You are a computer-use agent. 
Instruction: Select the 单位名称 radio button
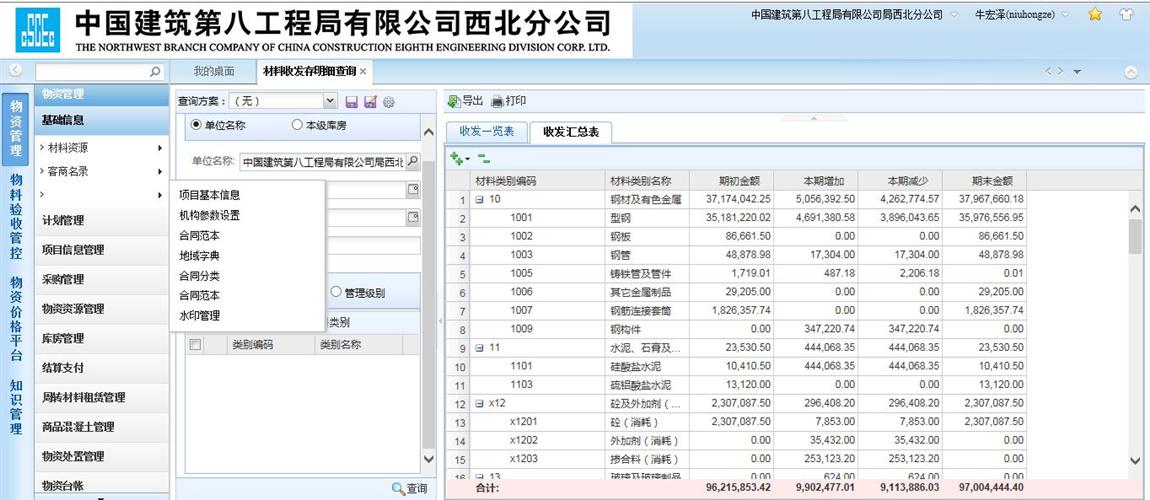196,125
